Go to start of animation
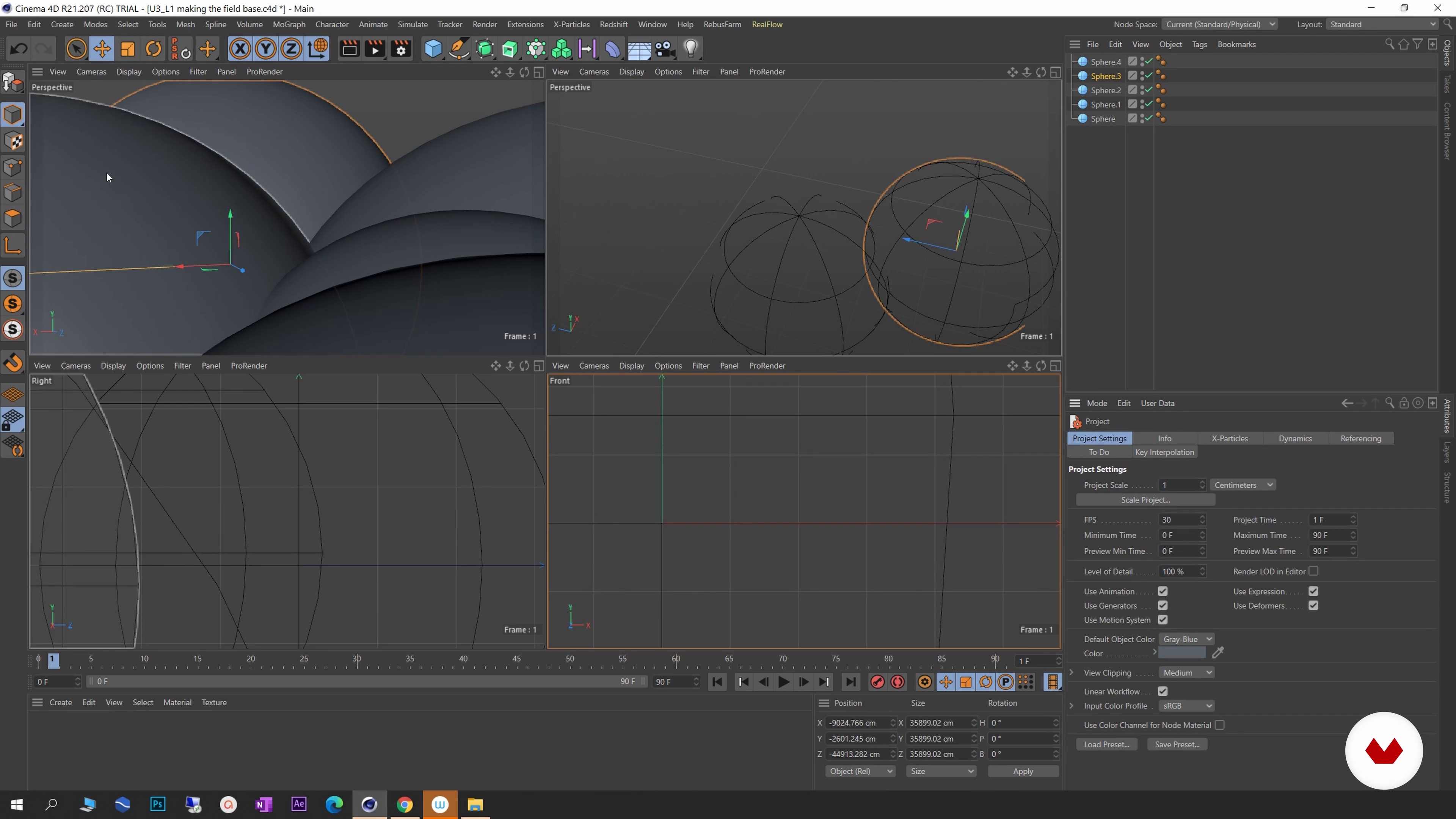1456x819 pixels. tap(717, 682)
